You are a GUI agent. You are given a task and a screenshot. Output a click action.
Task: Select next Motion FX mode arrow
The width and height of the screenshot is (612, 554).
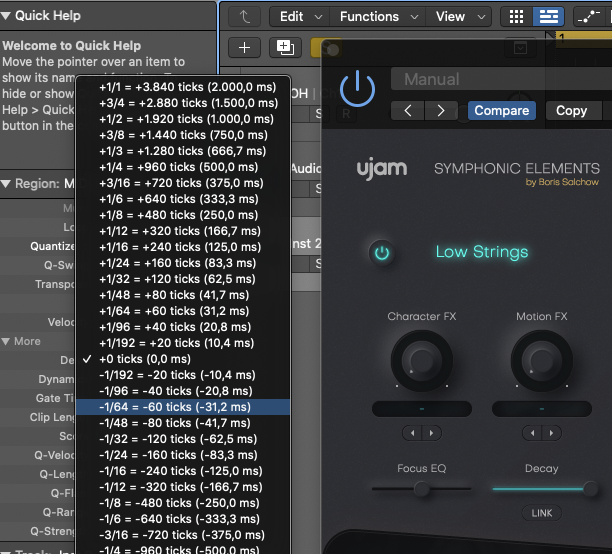tap(552, 433)
